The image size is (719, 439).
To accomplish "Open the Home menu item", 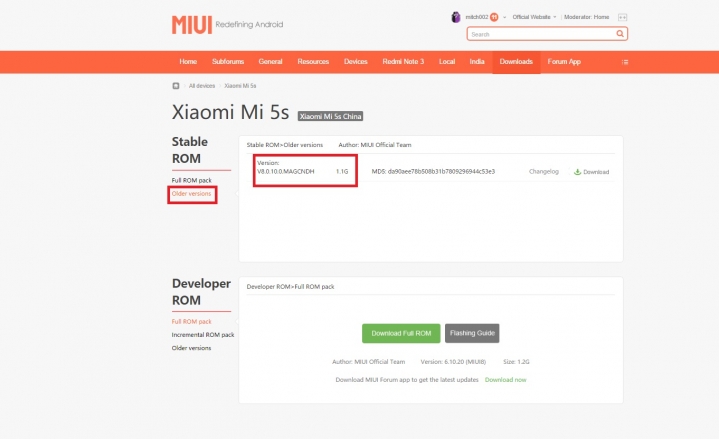I will (188, 61).
